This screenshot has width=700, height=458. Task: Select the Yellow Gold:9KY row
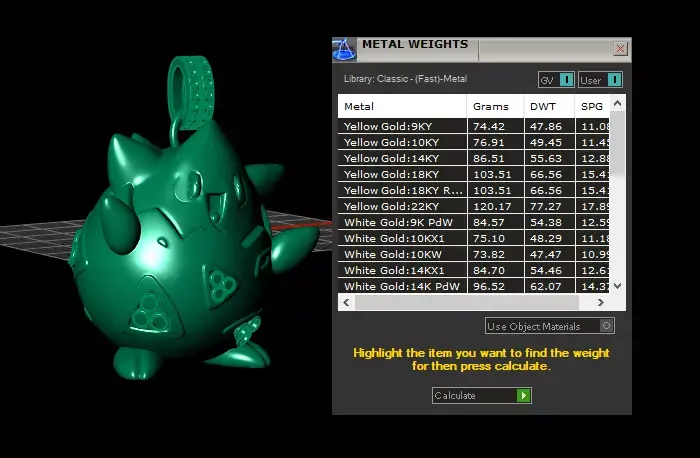474,126
